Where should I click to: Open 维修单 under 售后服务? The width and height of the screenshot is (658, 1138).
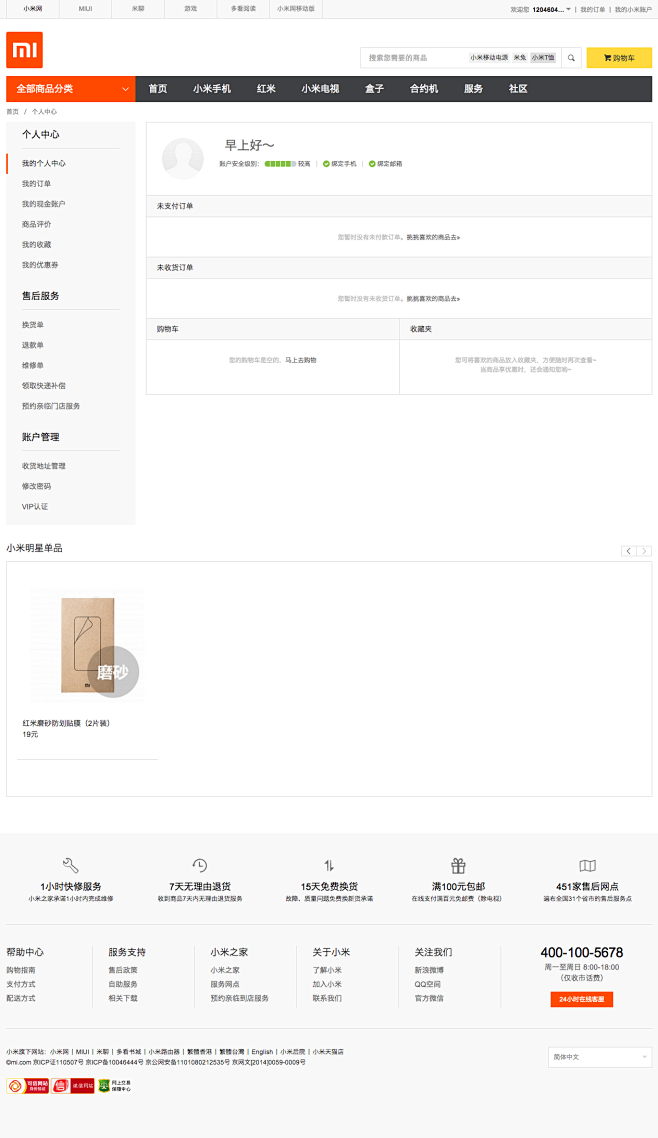[33, 366]
